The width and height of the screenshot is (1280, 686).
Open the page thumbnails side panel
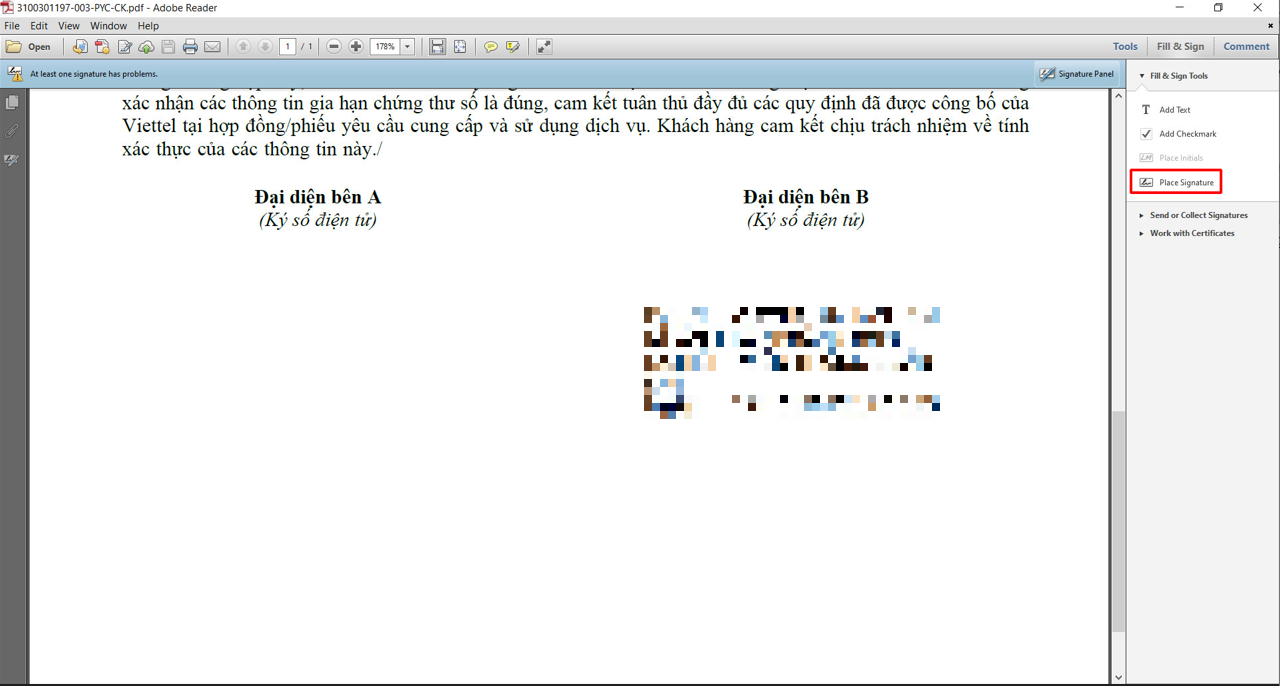click(x=12, y=103)
